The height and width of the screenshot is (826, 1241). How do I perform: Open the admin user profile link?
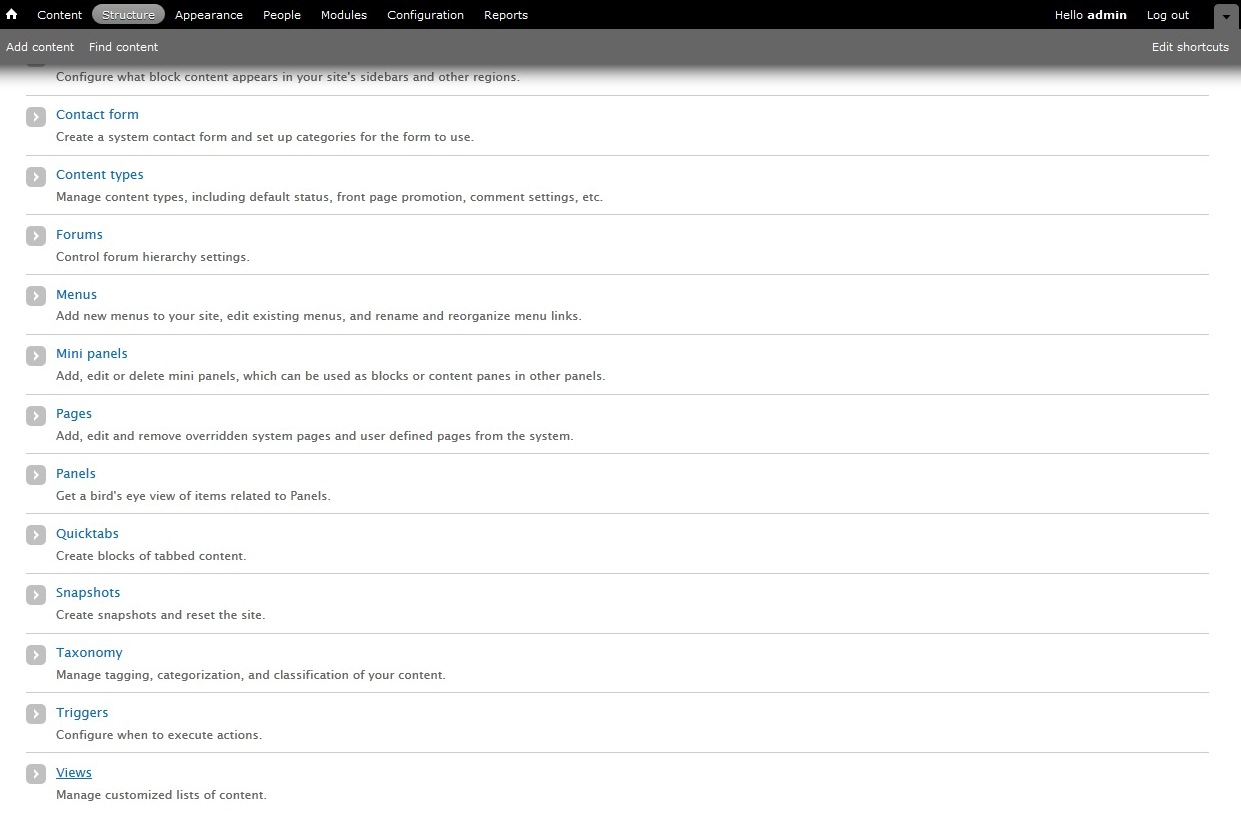[x=1106, y=15]
